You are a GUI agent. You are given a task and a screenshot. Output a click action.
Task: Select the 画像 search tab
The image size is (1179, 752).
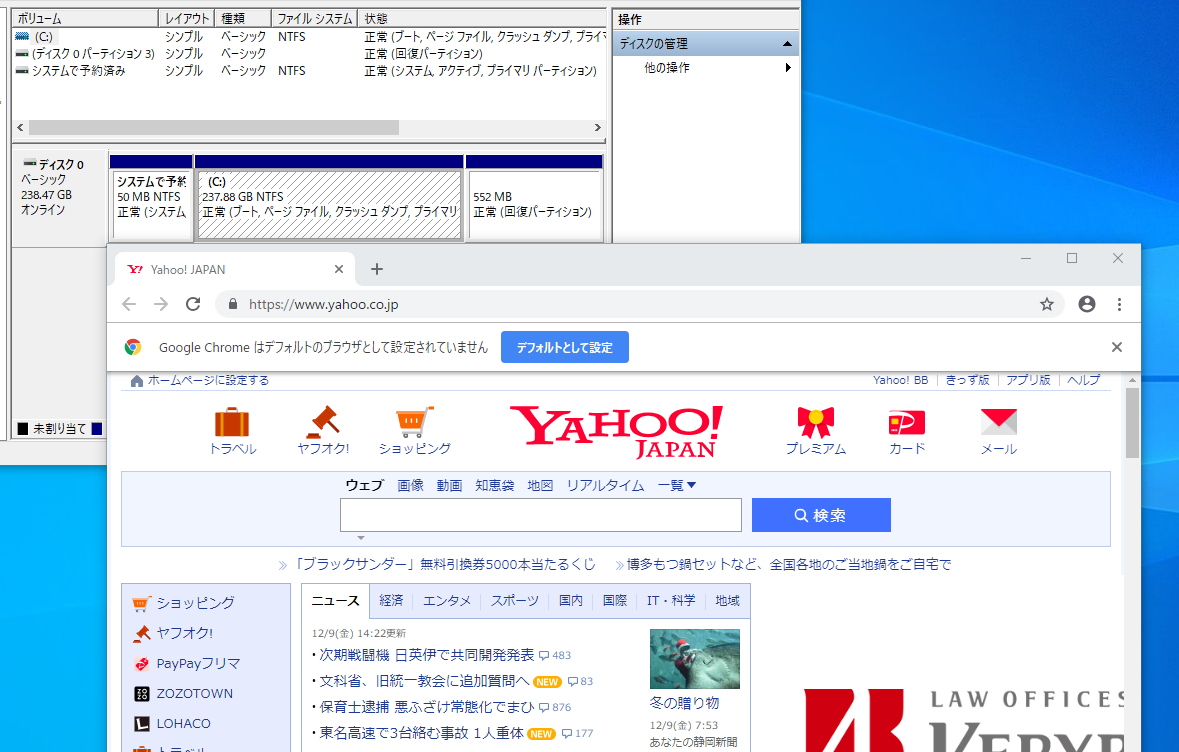pyautogui.click(x=411, y=485)
